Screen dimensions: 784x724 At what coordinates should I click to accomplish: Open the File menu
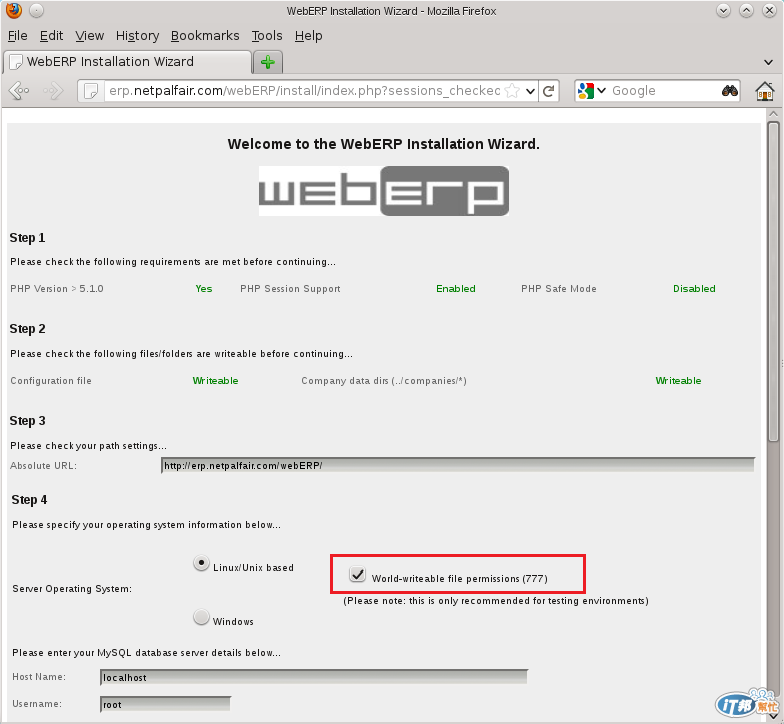tap(18, 36)
